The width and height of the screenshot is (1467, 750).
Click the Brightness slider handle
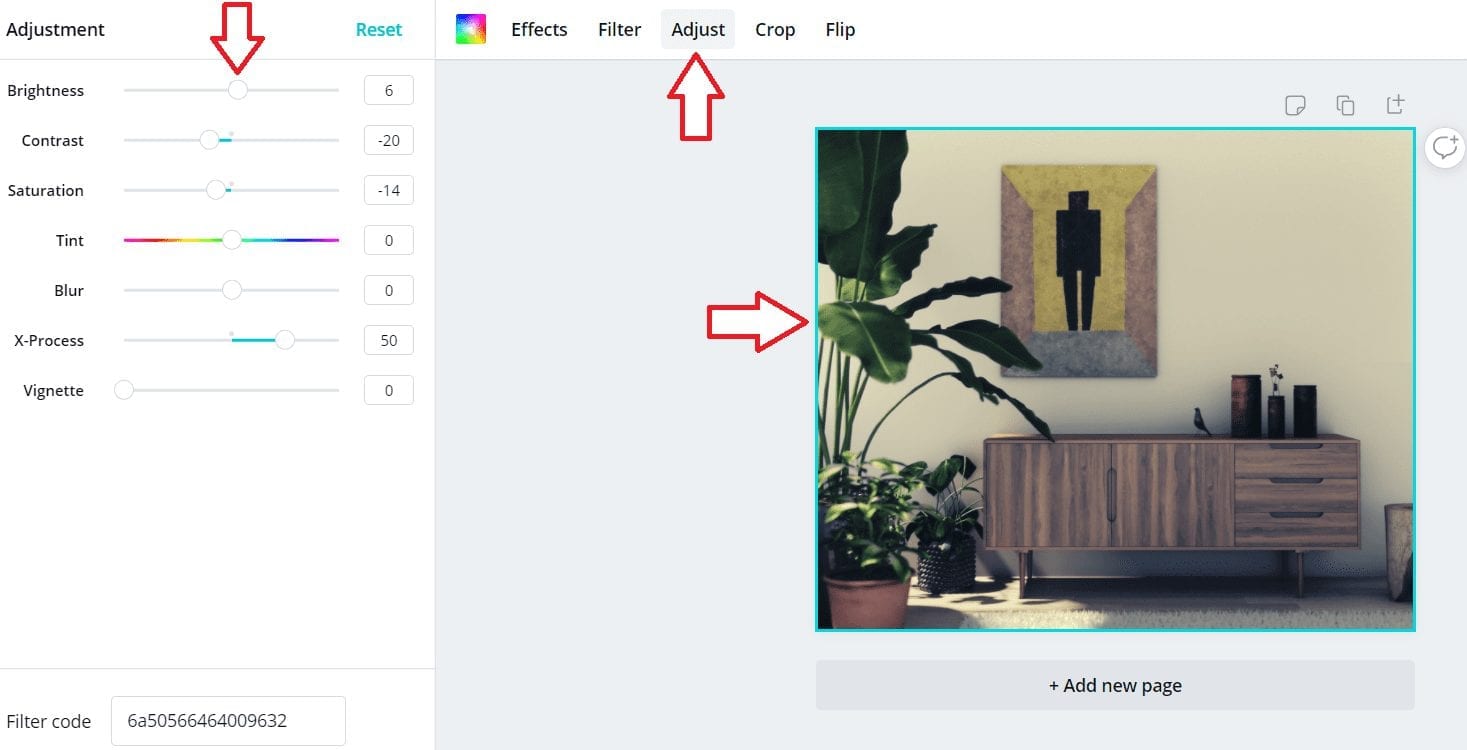pos(237,90)
